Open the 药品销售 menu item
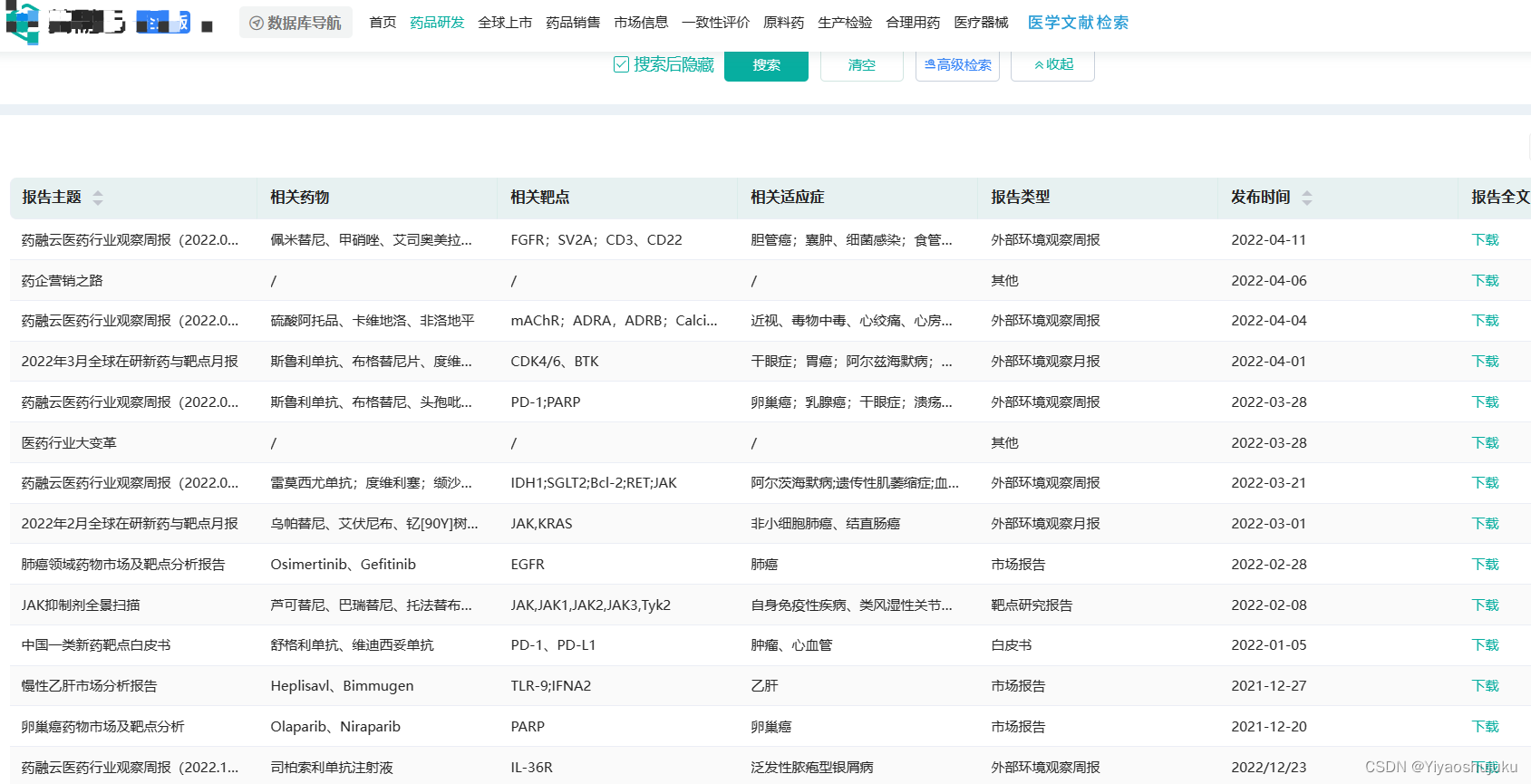Viewport: 1531px width, 784px height. pyautogui.click(x=573, y=23)
